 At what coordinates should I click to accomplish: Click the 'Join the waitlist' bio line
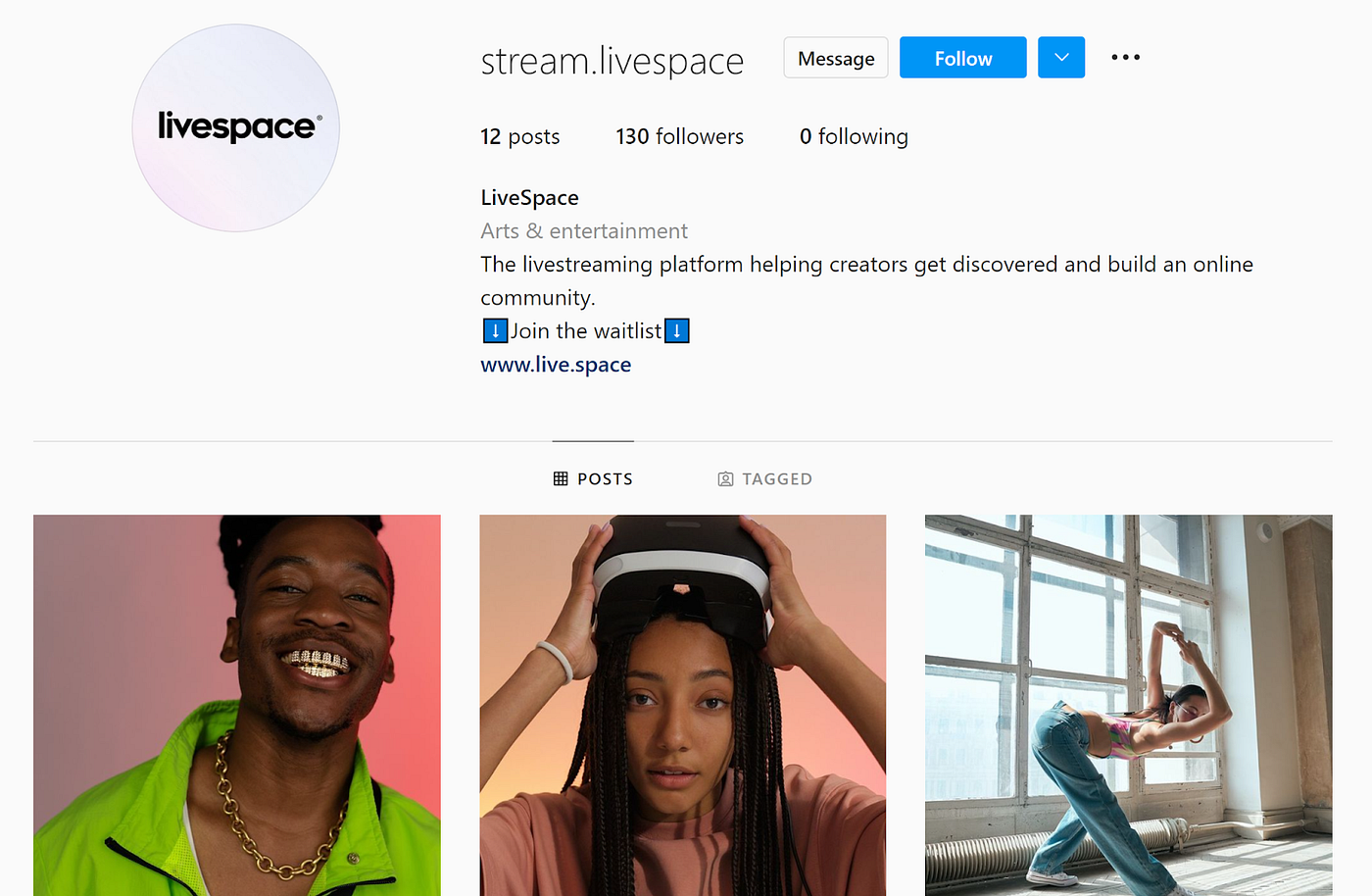[x=586, y=331]
